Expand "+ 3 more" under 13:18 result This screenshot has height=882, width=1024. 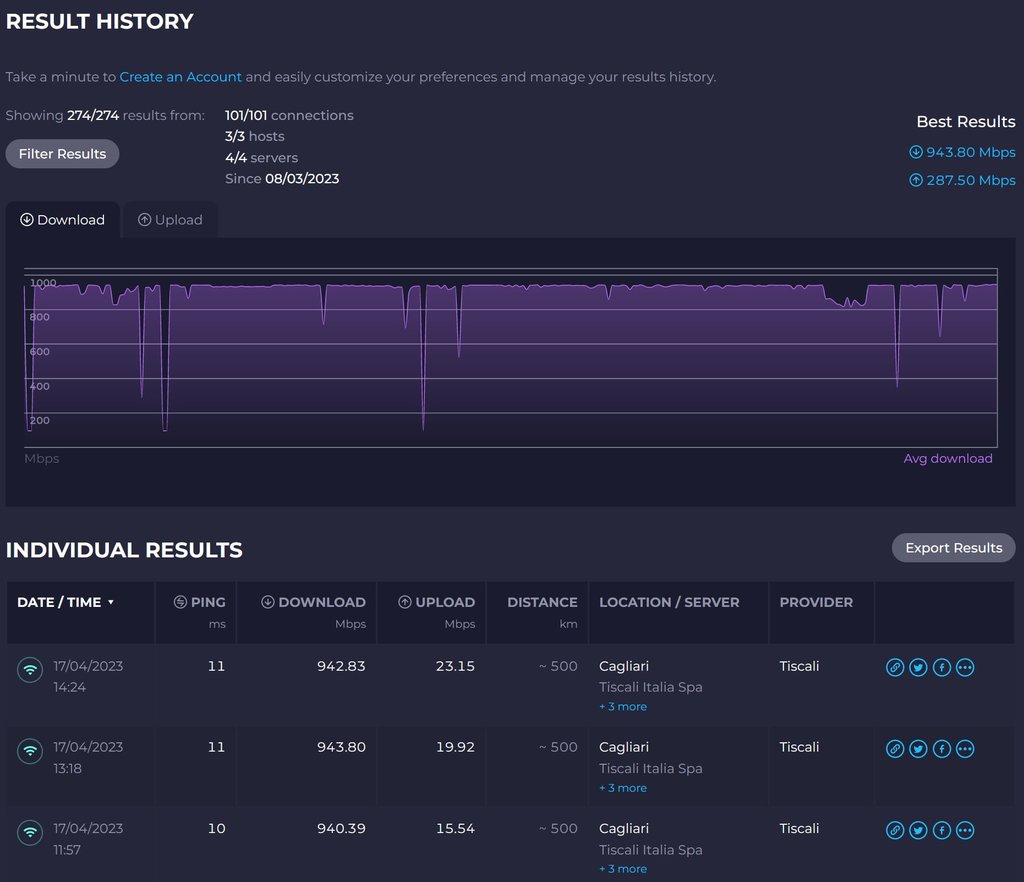click(623, 788)
